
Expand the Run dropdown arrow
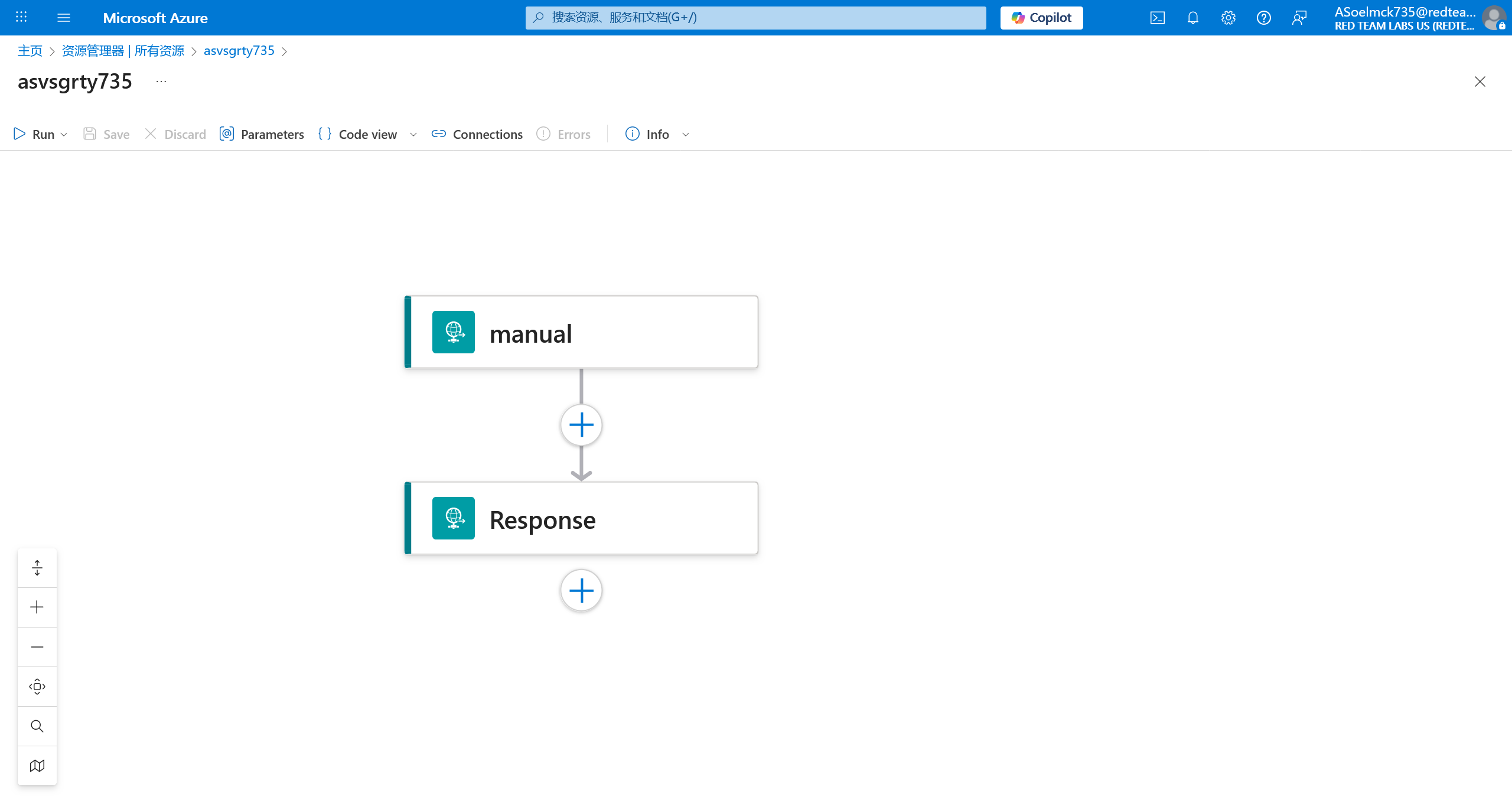(x=64, y=135)
